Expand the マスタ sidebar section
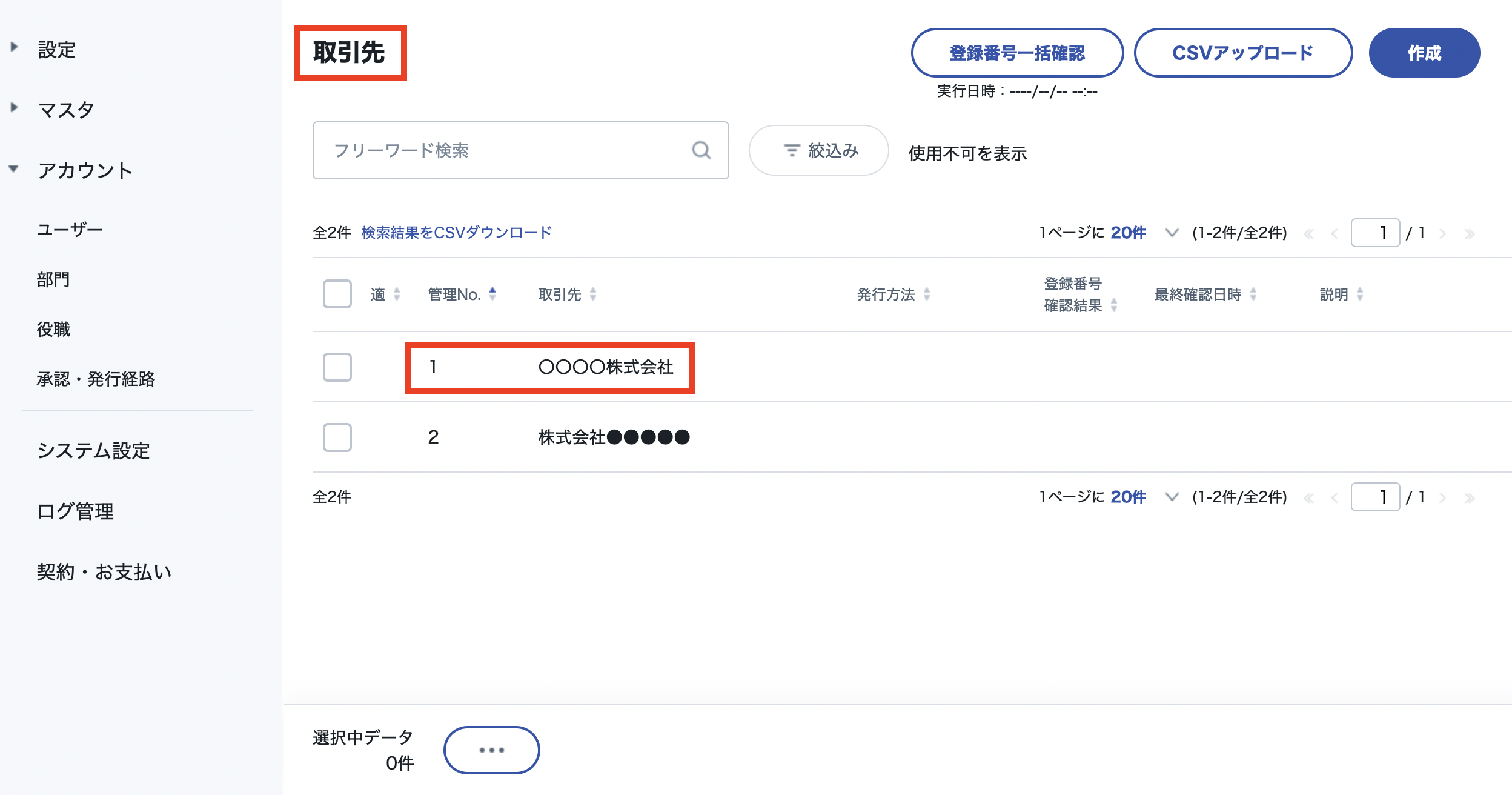 point(15,108)
